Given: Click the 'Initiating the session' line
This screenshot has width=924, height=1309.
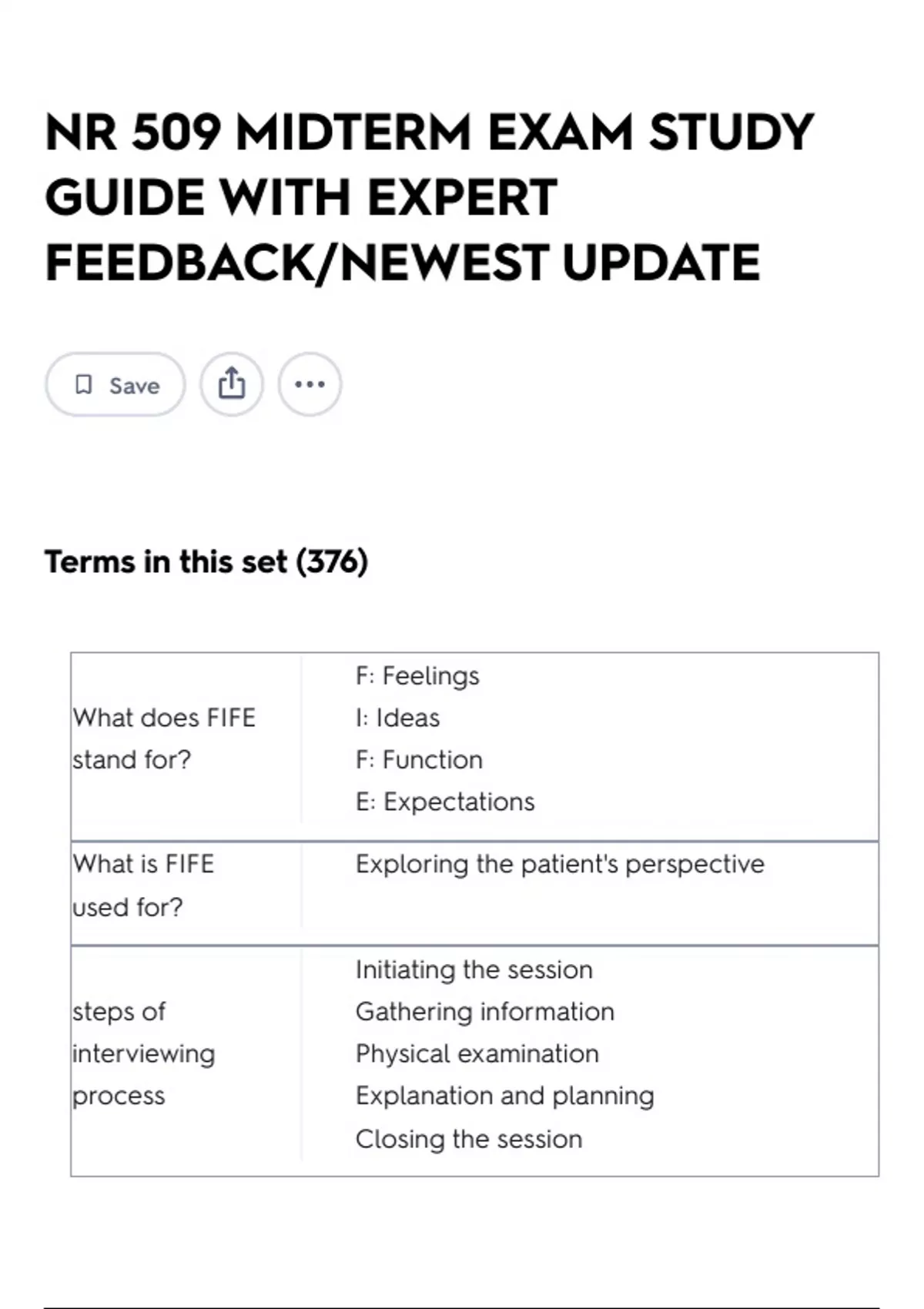Looking at the screenshot, I should pyautogui.click(x=474, y=969).
